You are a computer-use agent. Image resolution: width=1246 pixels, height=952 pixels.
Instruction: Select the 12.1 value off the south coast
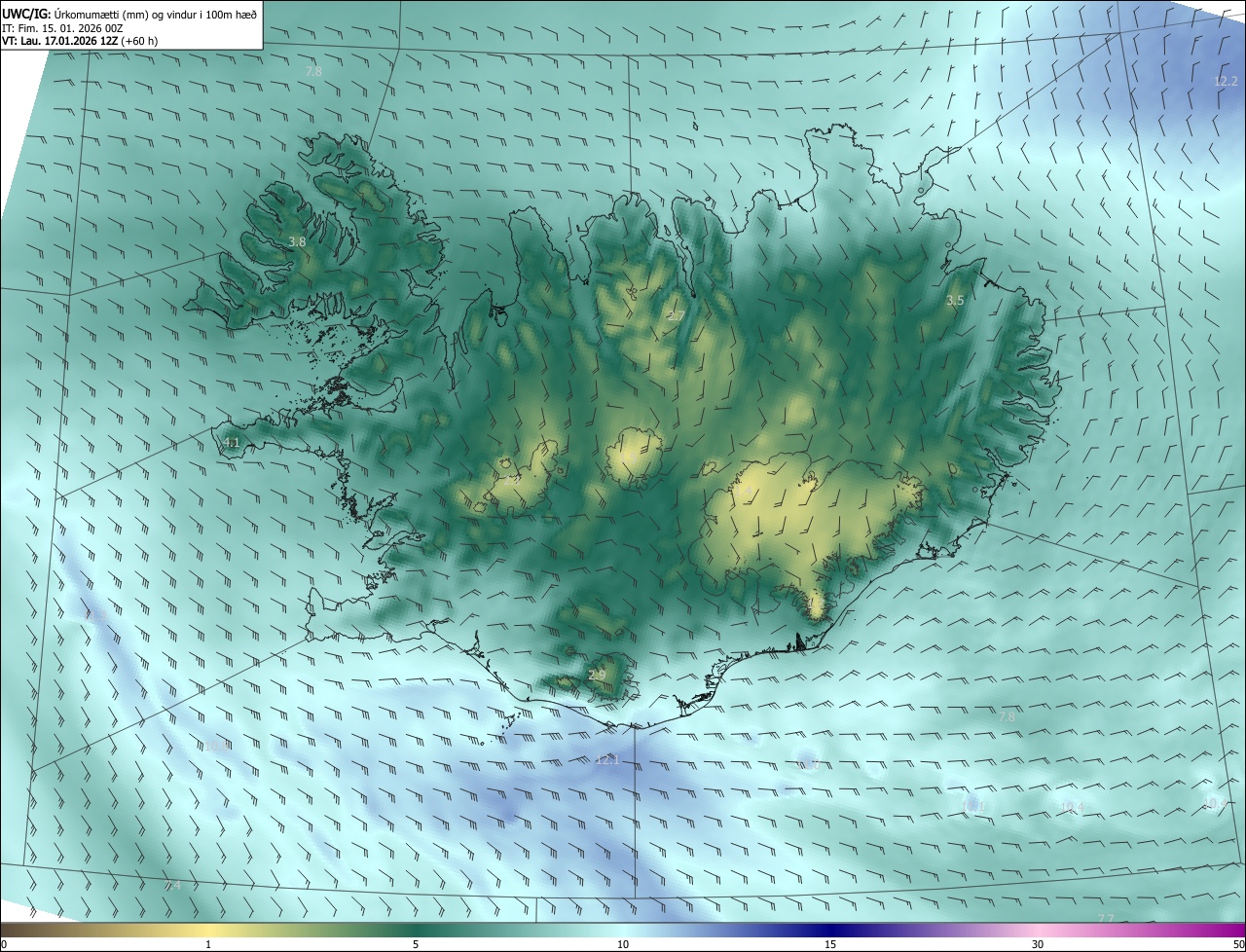(x=607, y=759)
